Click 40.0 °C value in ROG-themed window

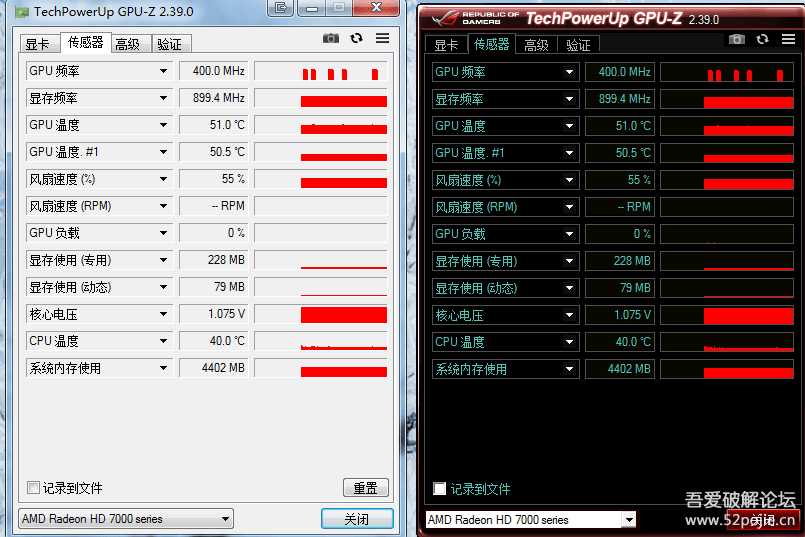point(620,342)
